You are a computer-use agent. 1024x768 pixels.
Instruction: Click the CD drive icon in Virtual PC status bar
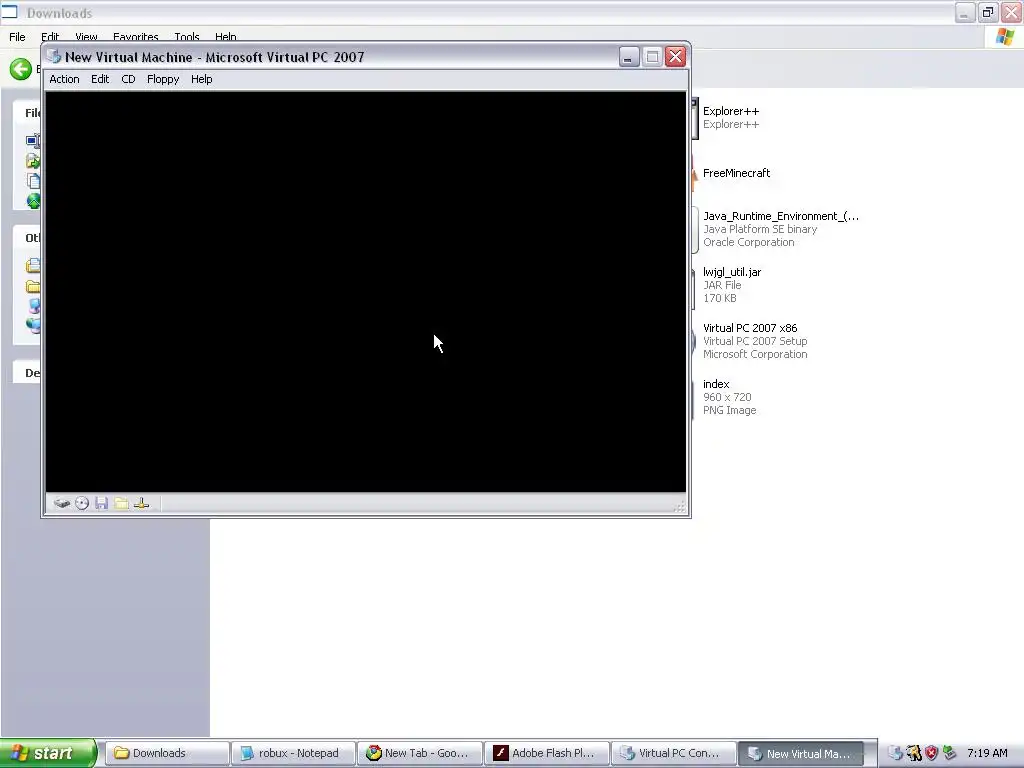point(82,504)
